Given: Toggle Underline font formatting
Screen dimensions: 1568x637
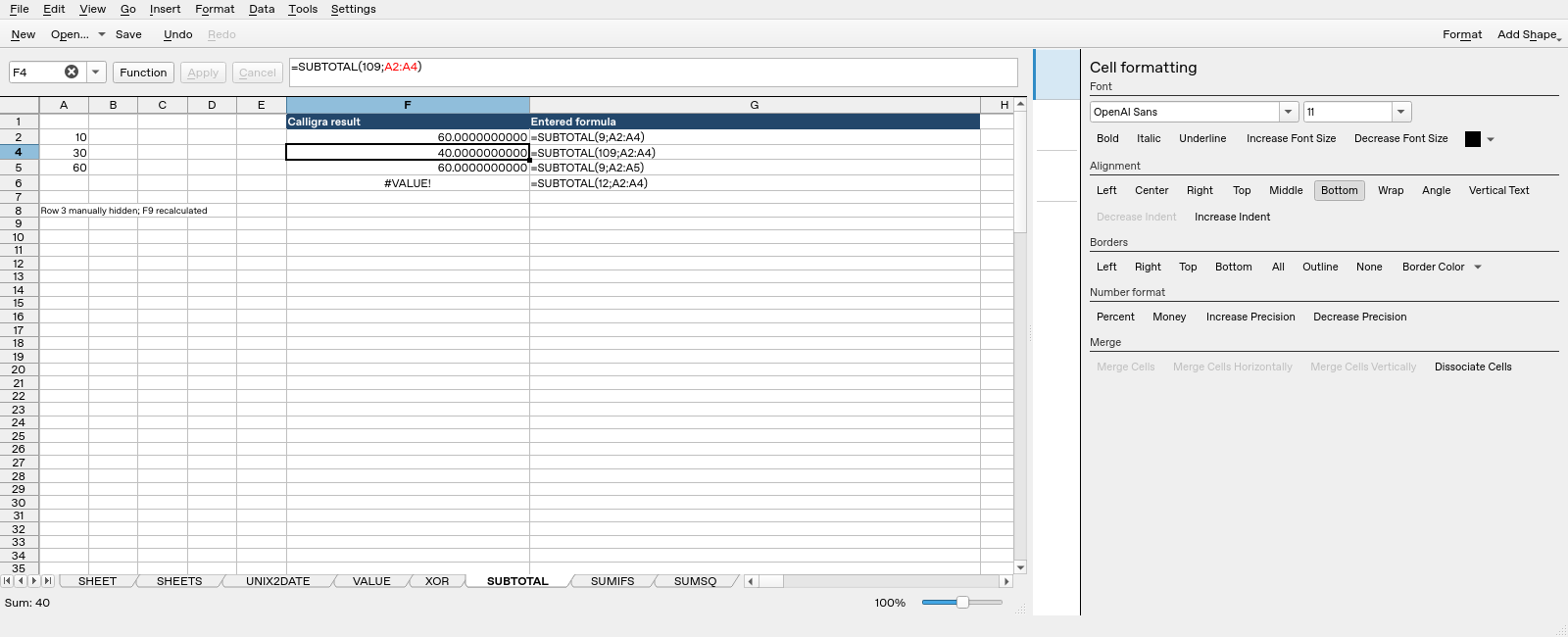Looking at the screenshot, I should click(1202, 139).
